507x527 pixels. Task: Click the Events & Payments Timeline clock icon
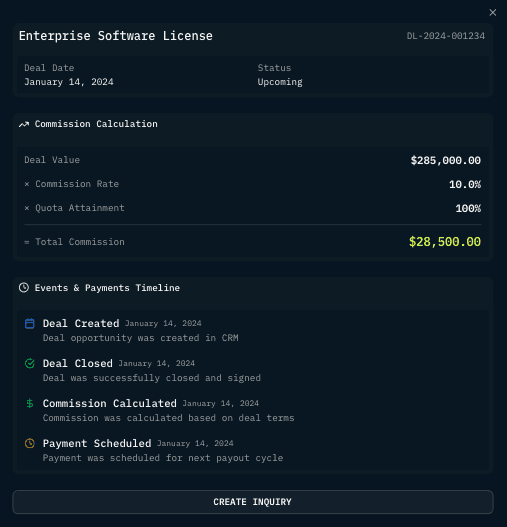[24, 288]
